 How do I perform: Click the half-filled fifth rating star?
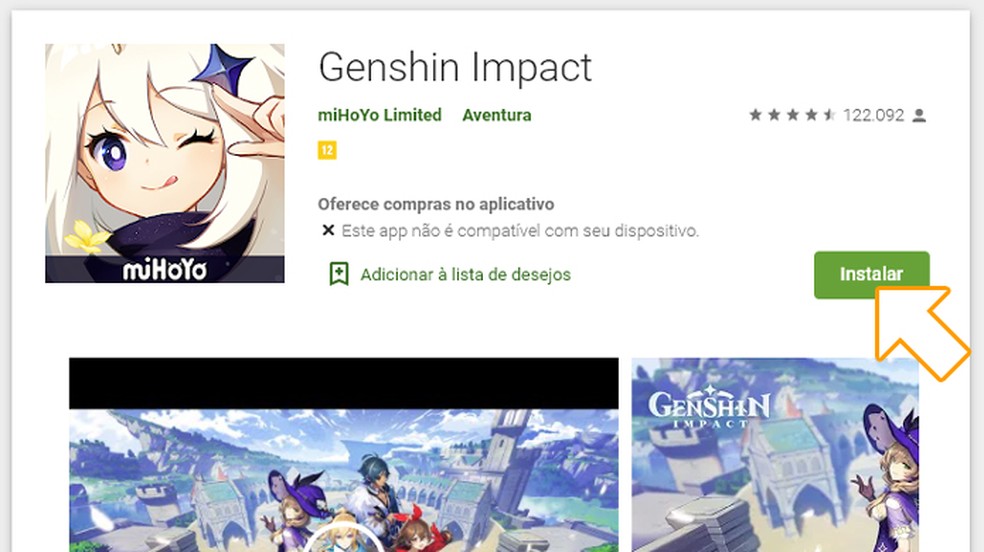click(830, 115)
